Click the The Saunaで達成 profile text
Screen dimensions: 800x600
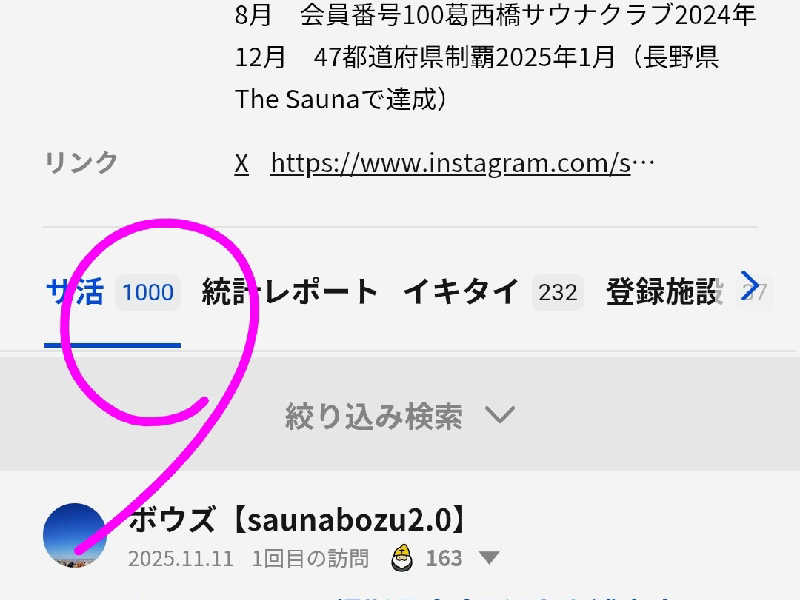(341, 99)
